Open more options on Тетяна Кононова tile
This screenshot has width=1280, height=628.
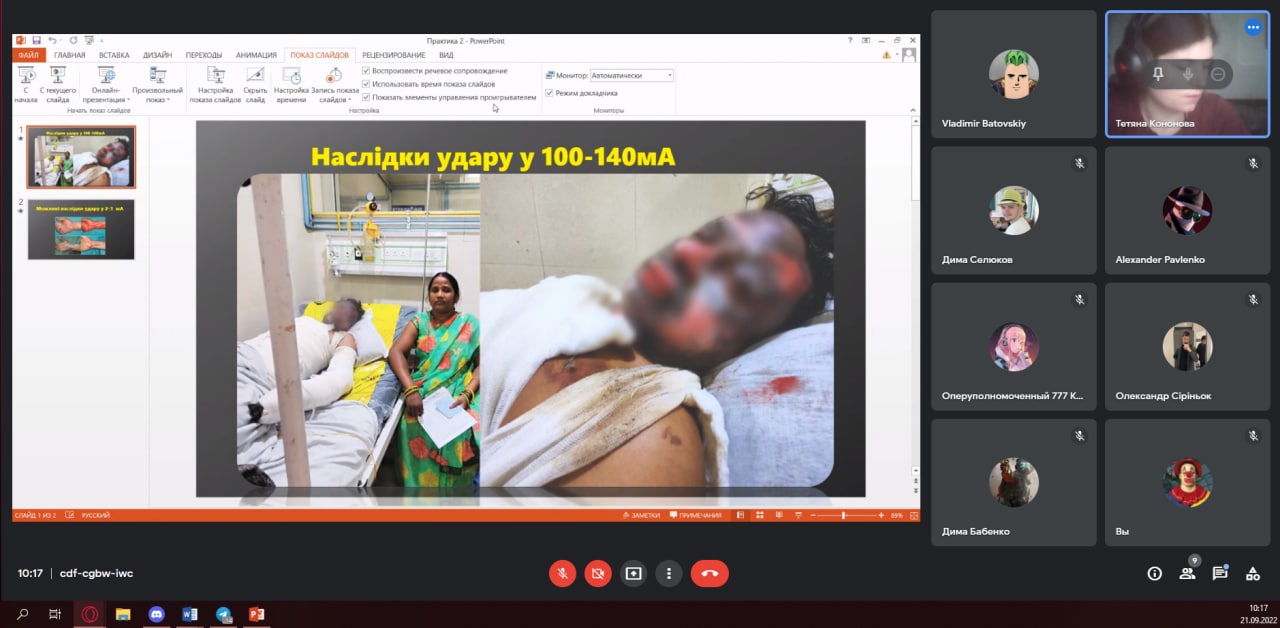(1253, 28)
